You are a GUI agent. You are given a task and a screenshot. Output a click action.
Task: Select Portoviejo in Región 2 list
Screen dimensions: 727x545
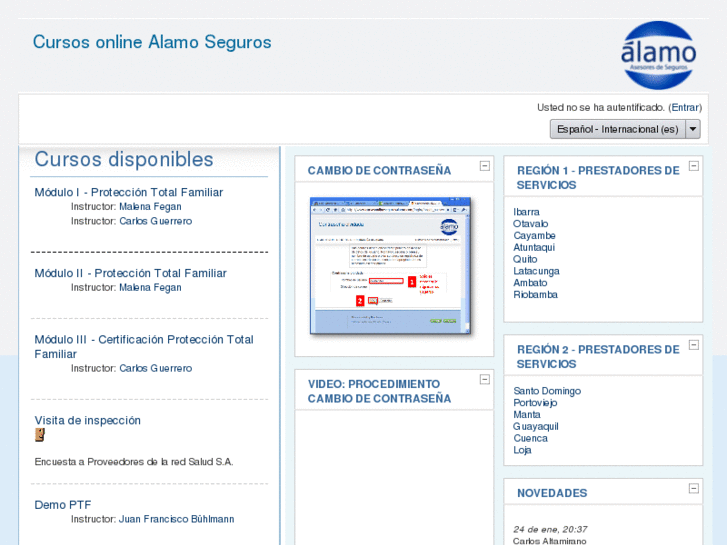(535, 403)
